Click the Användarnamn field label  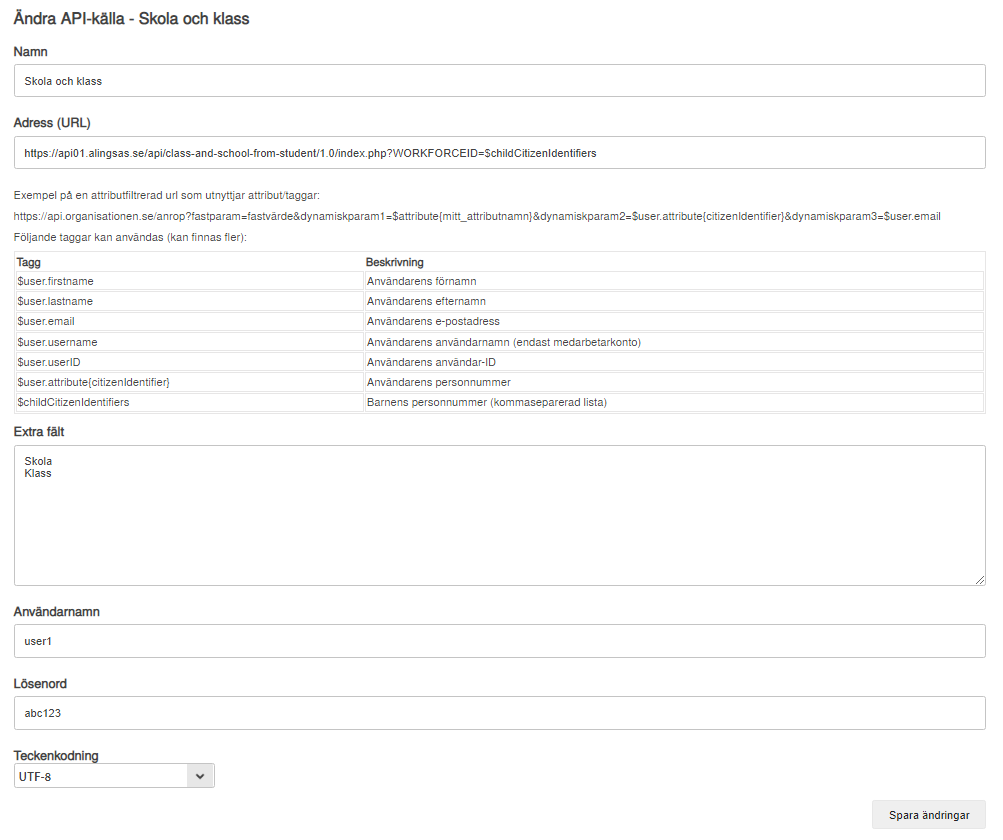coord(57,612)
